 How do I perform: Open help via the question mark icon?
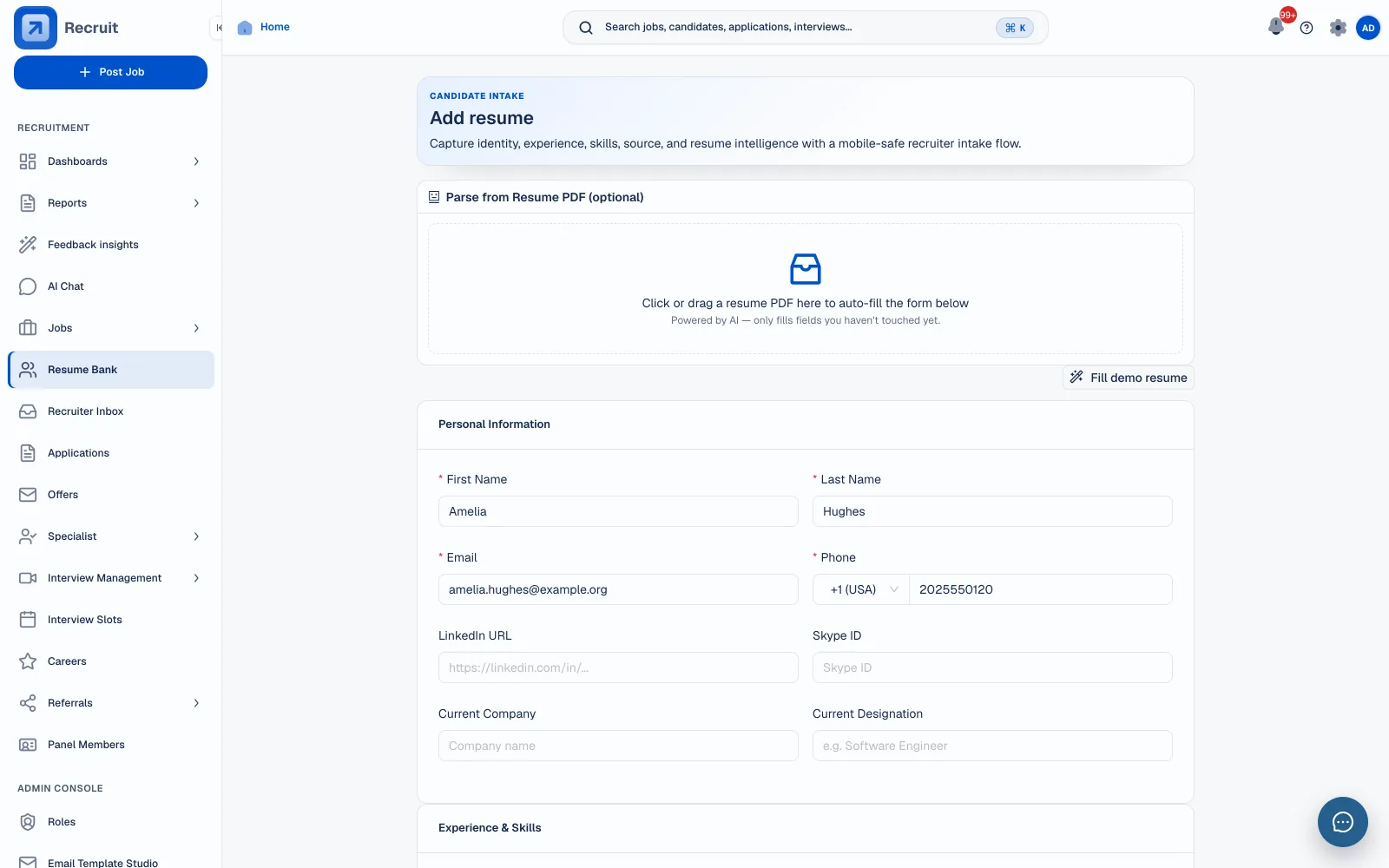[1307, 28]
